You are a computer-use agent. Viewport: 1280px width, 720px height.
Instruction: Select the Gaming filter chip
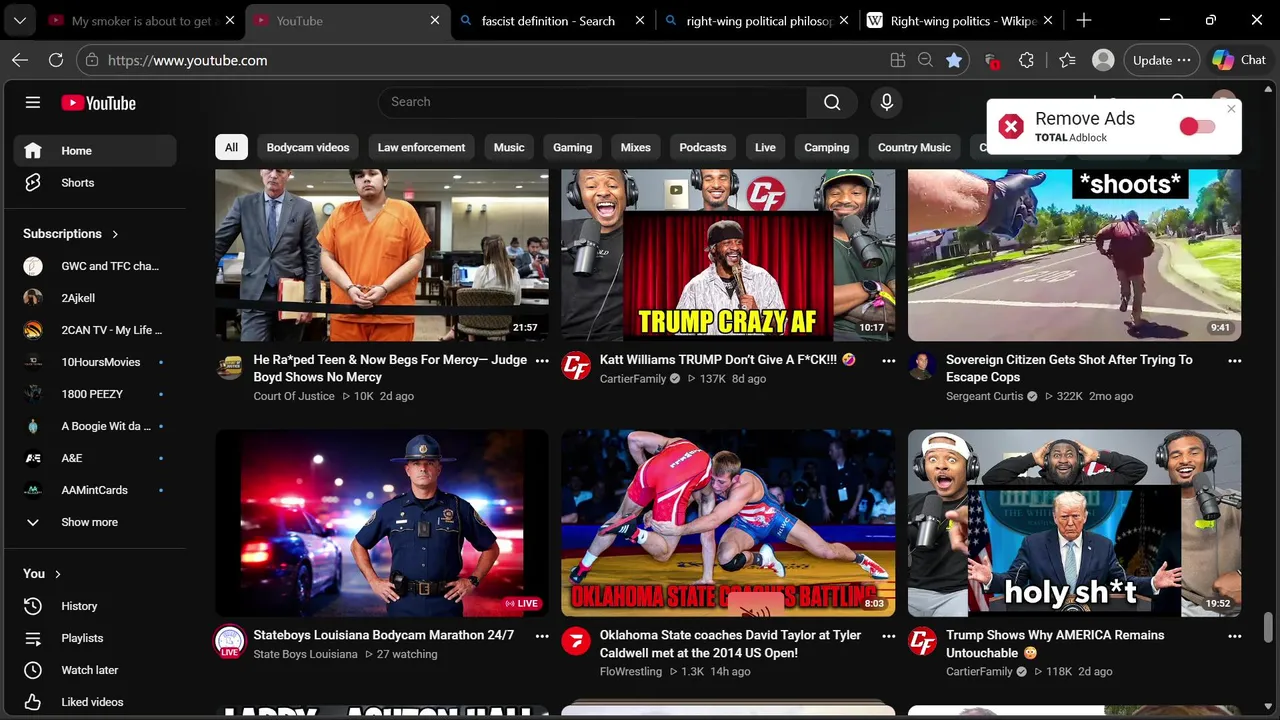573,147
